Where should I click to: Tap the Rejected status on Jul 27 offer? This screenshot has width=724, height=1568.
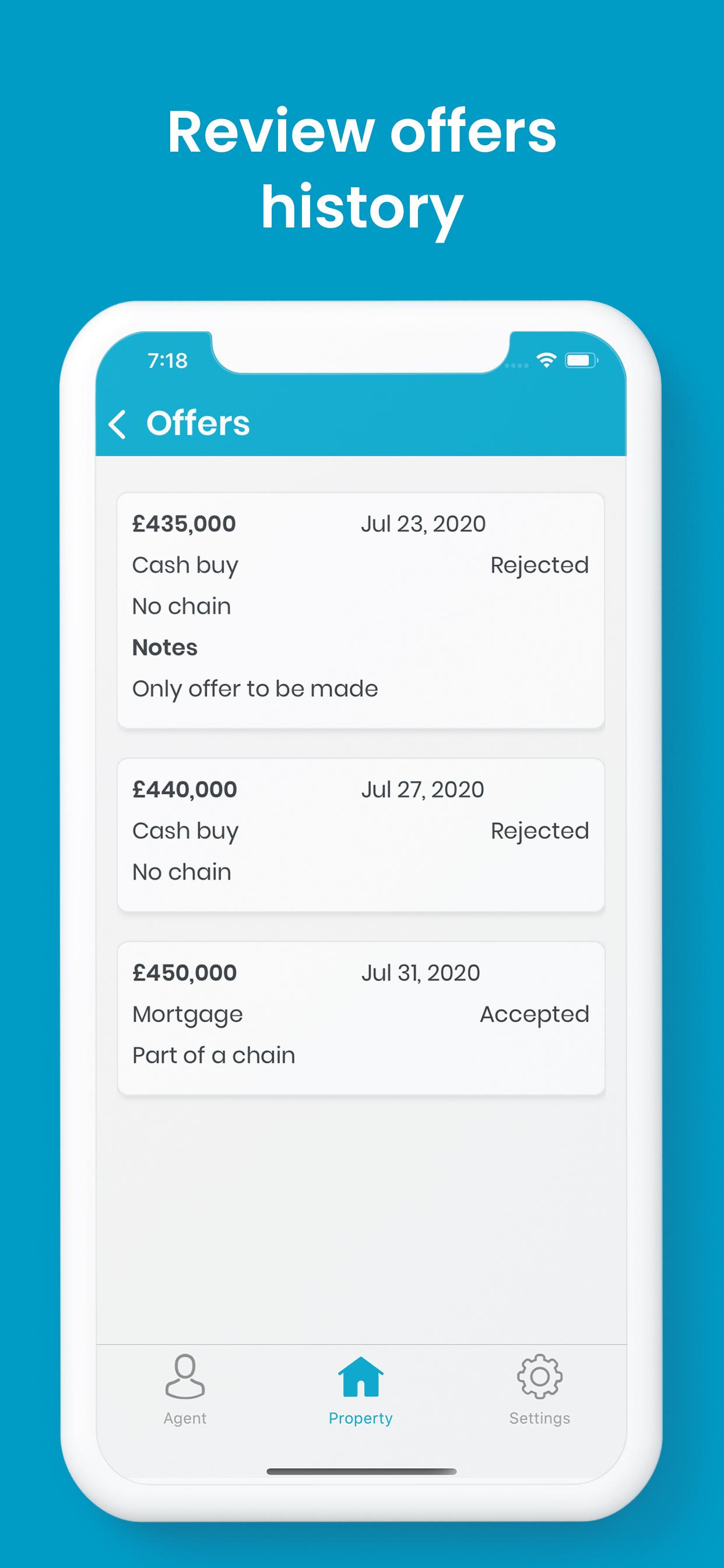pos(540,831)
